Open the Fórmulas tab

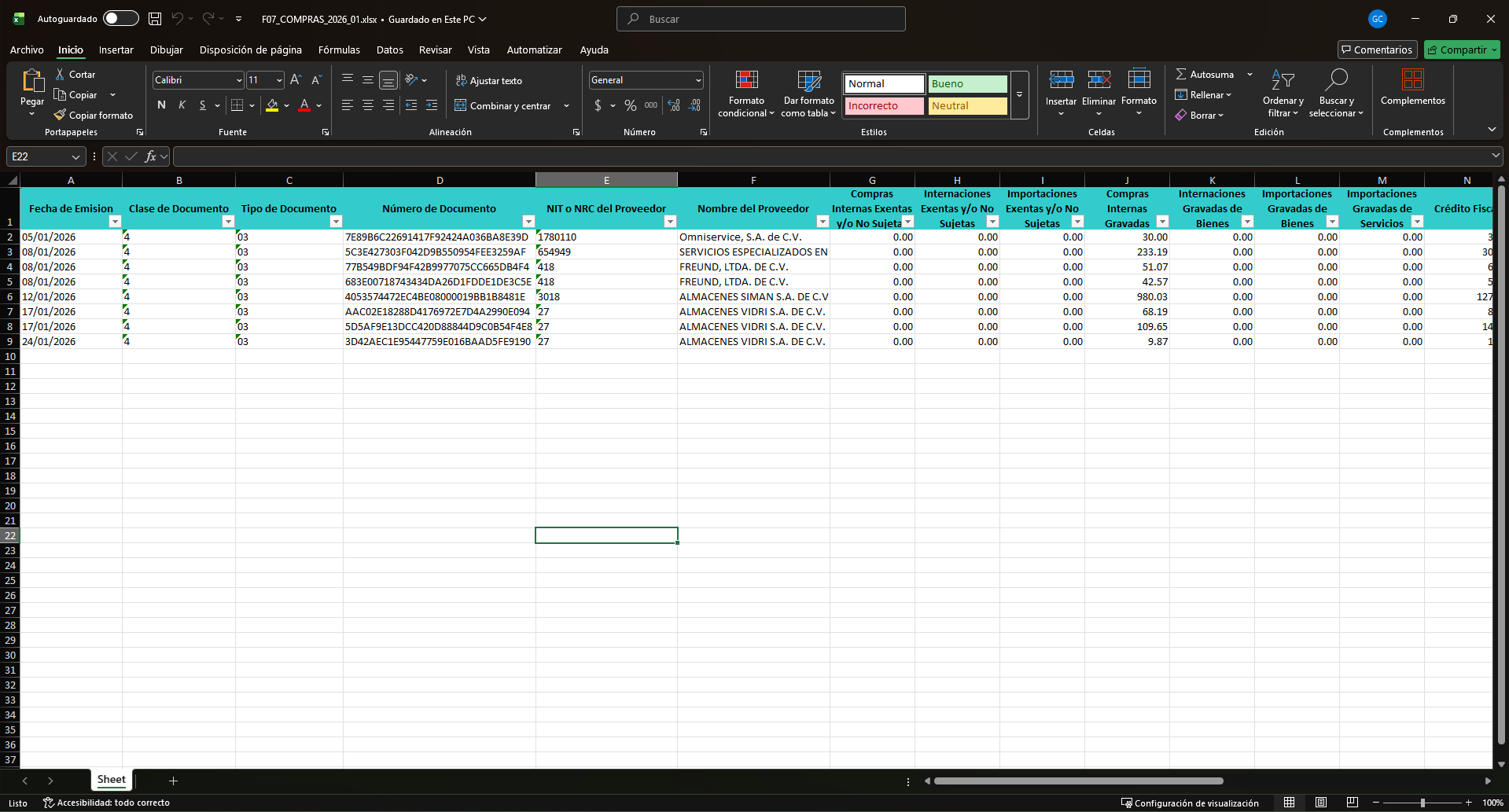[x=339, y=50]
